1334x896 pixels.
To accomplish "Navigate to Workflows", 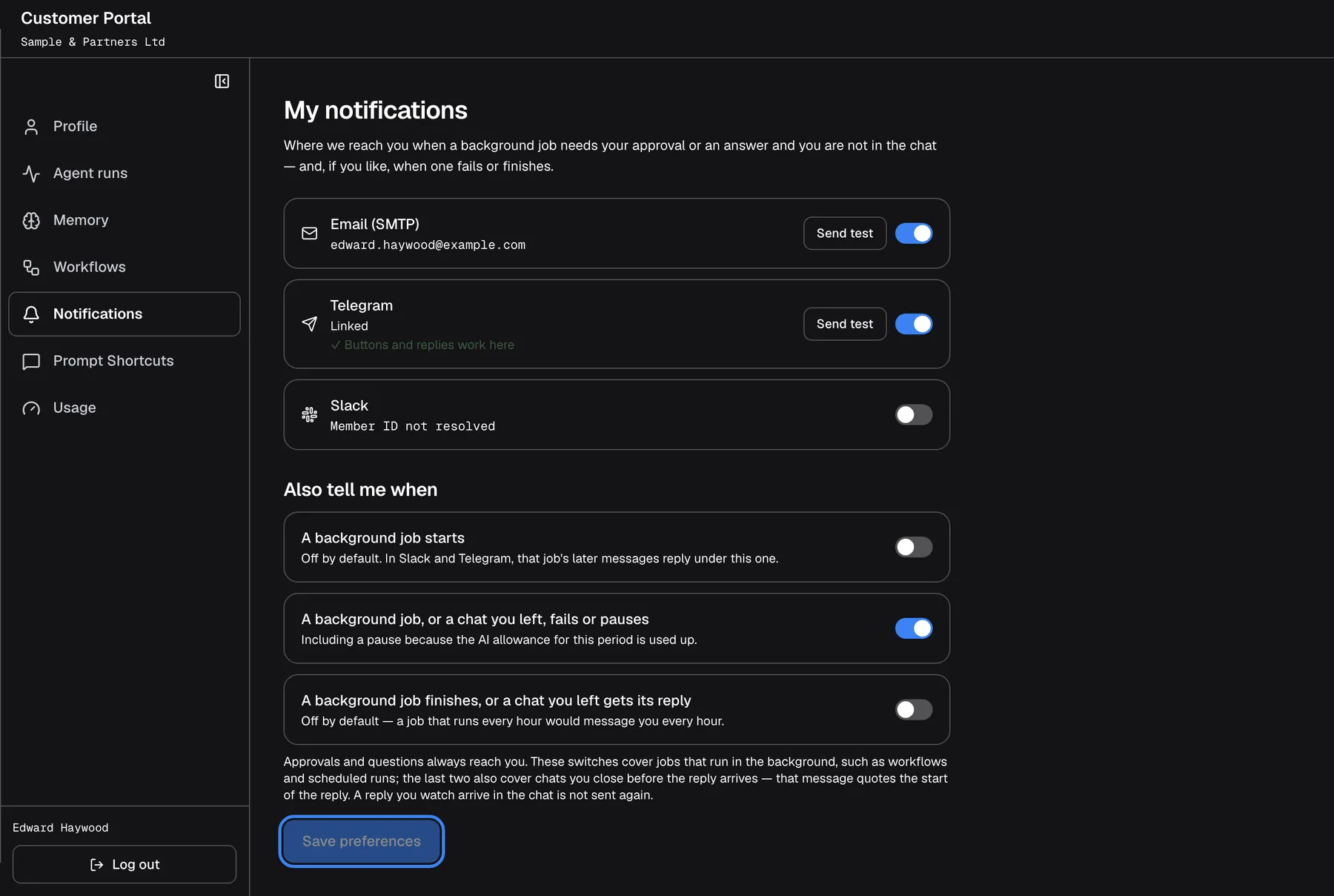I will tap(125, 267).
